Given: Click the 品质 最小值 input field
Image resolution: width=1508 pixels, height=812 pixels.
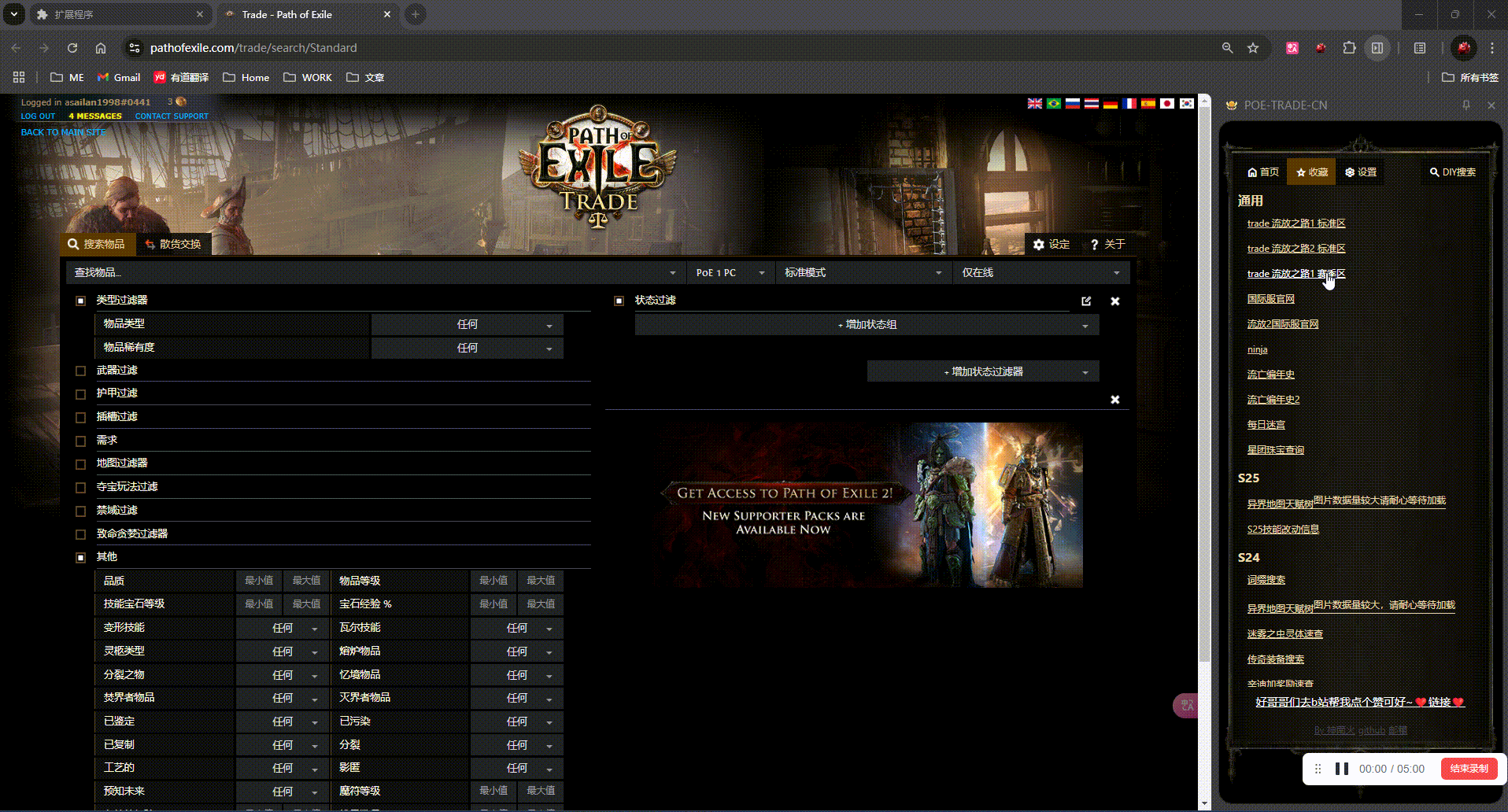Looking at the screenshot, I should coord(259,581).
